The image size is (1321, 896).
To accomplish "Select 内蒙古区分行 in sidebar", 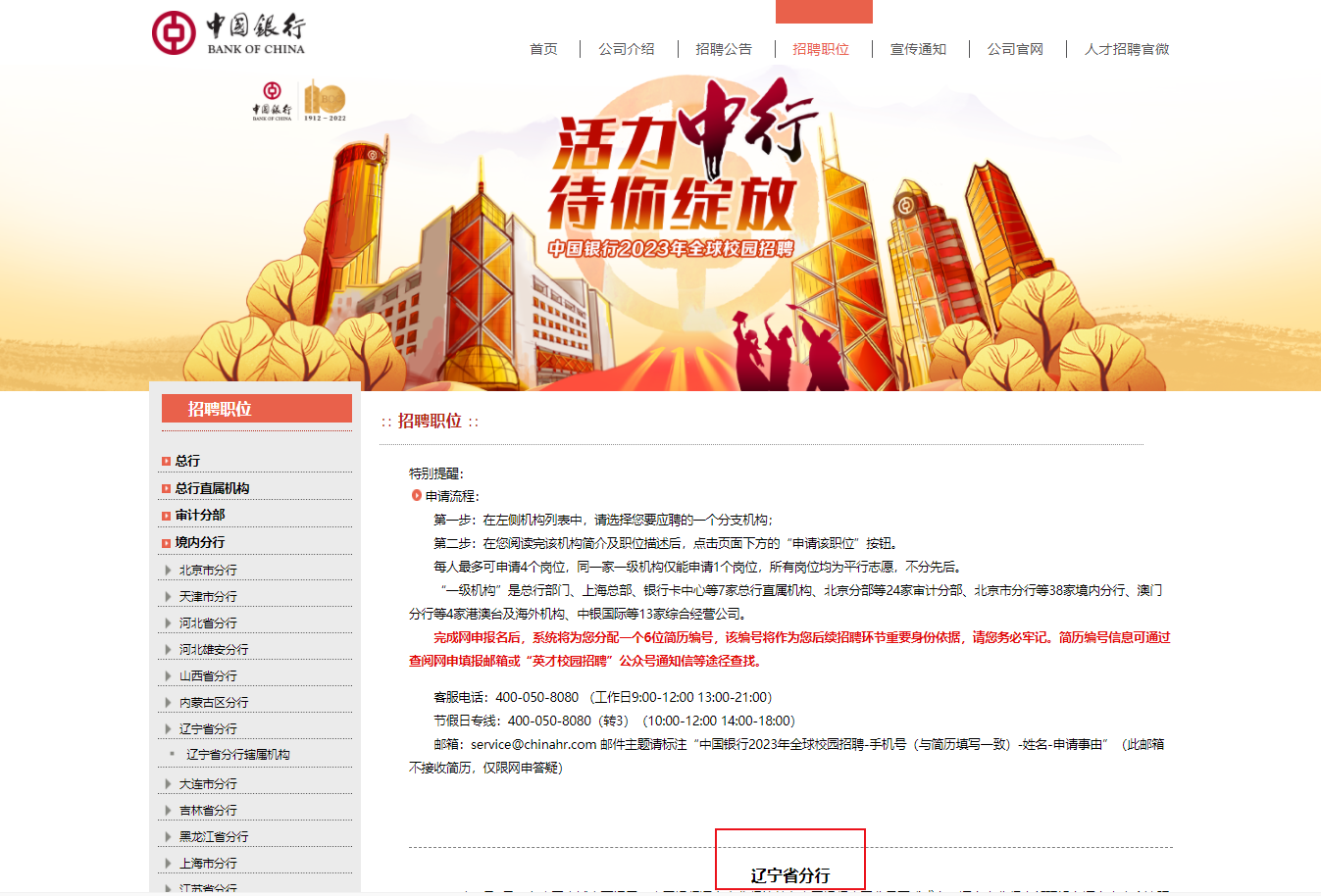I will point(214,702).
